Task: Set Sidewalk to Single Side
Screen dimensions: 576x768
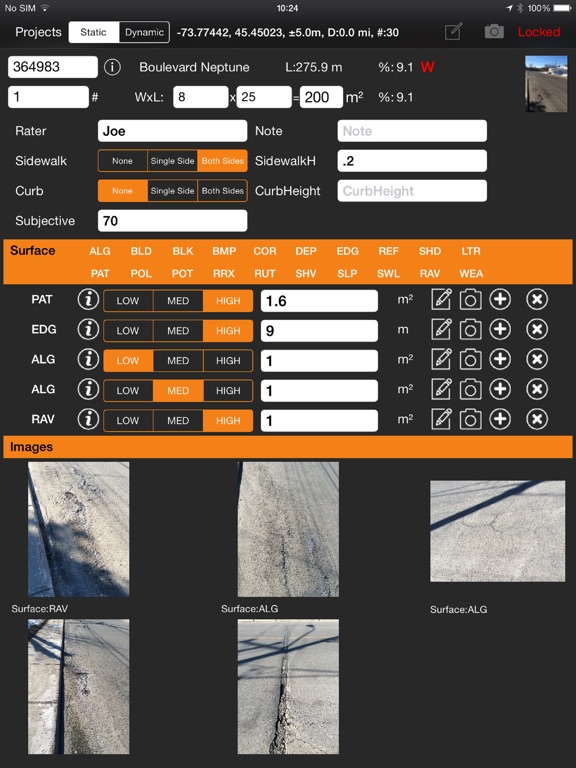Action: pyautogui.click(x=172, y=161)
